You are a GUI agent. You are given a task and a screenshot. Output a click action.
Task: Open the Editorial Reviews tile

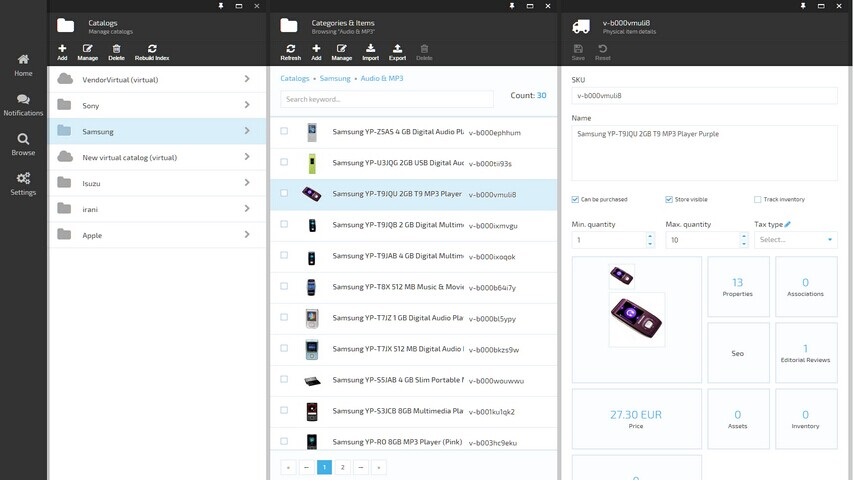tap(805, 353)
